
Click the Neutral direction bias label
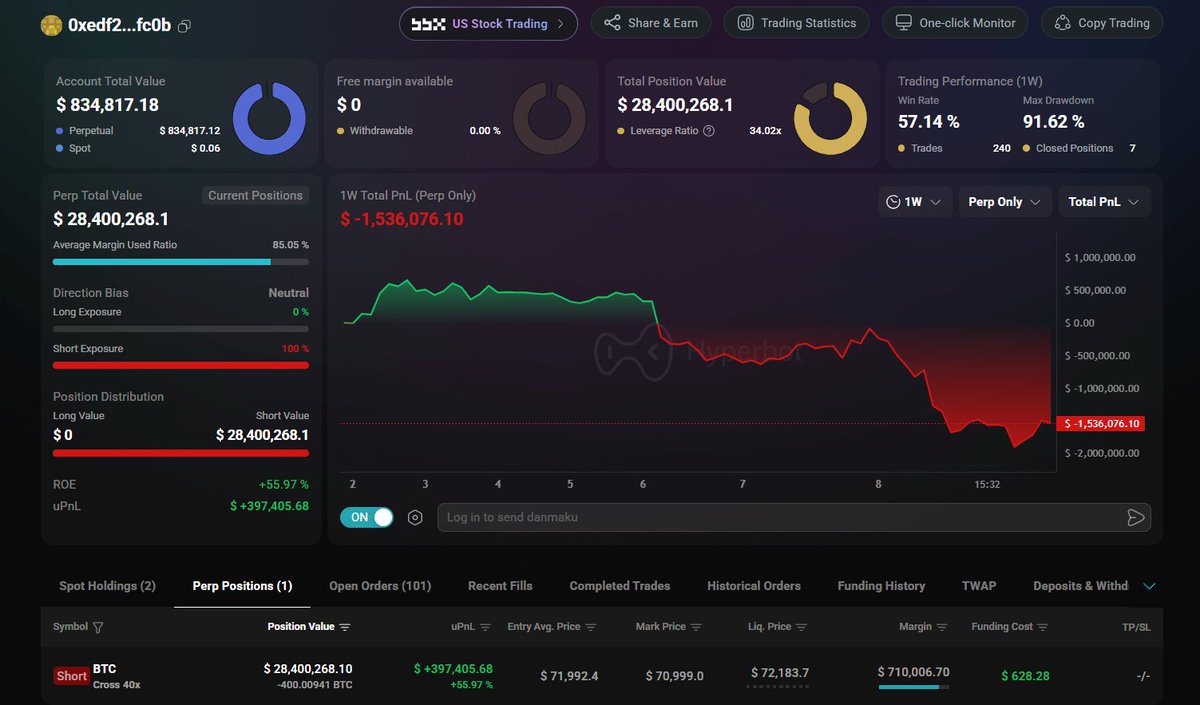(x=288, y=293)
